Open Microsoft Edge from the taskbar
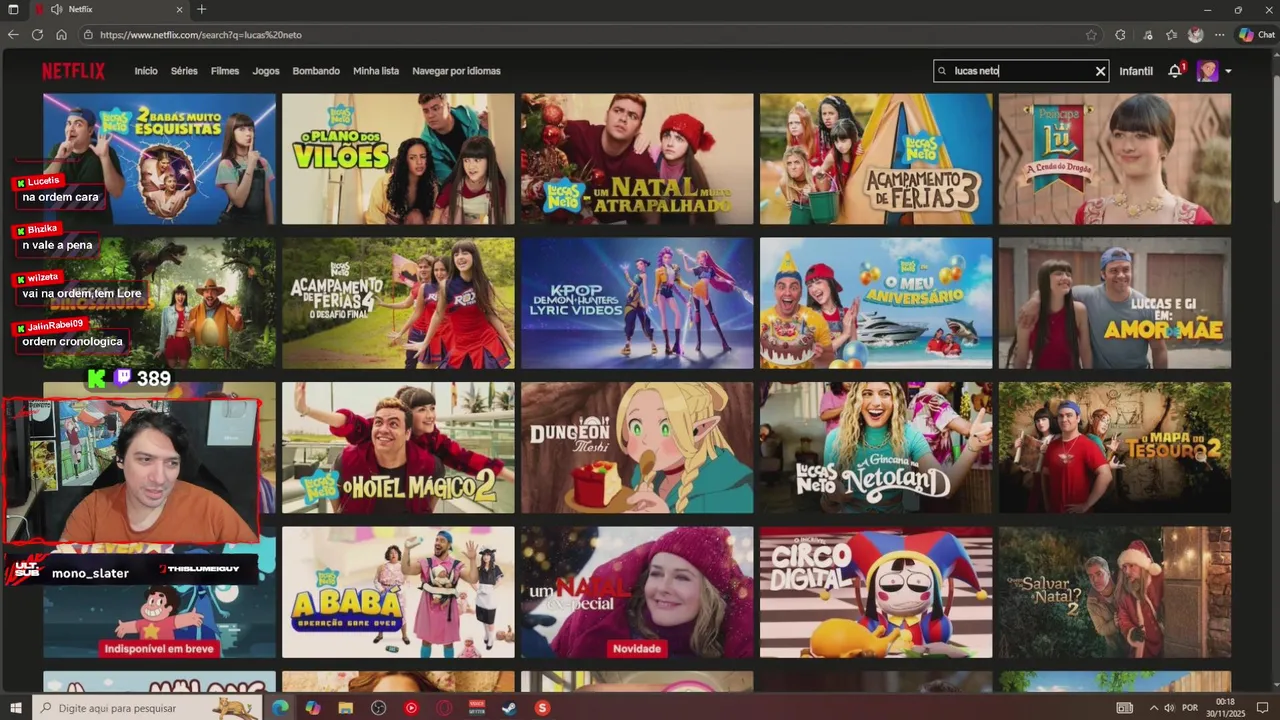The width and height of the screenshot is (1280, 720). [x=280, y=708]
